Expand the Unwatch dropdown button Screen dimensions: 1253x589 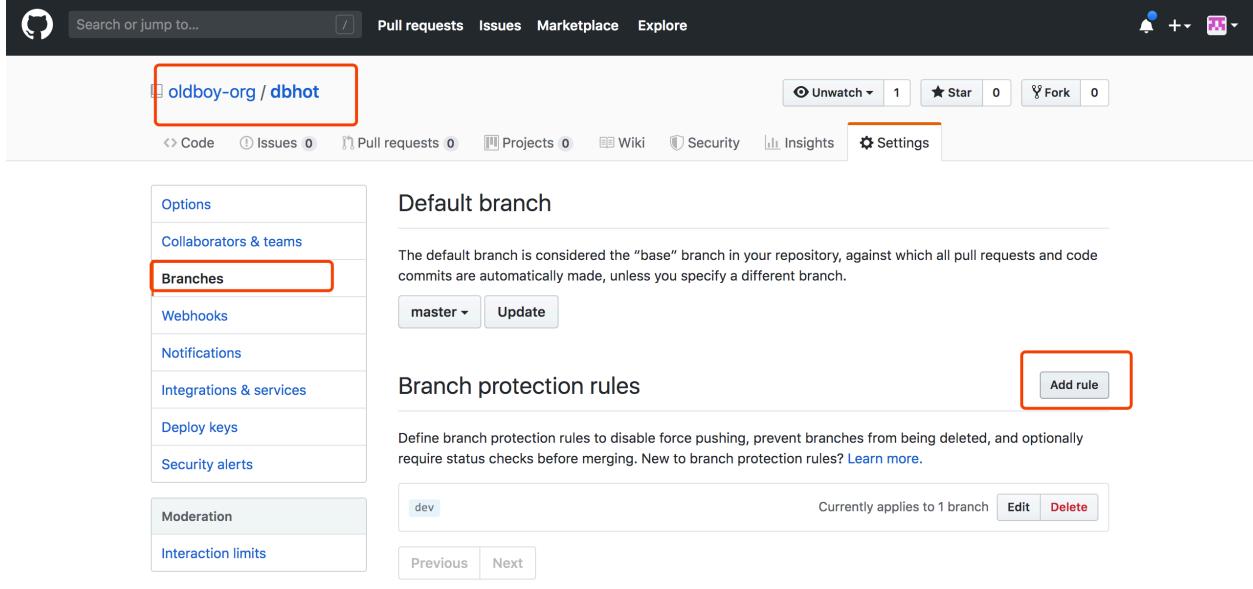click(833, 93)
